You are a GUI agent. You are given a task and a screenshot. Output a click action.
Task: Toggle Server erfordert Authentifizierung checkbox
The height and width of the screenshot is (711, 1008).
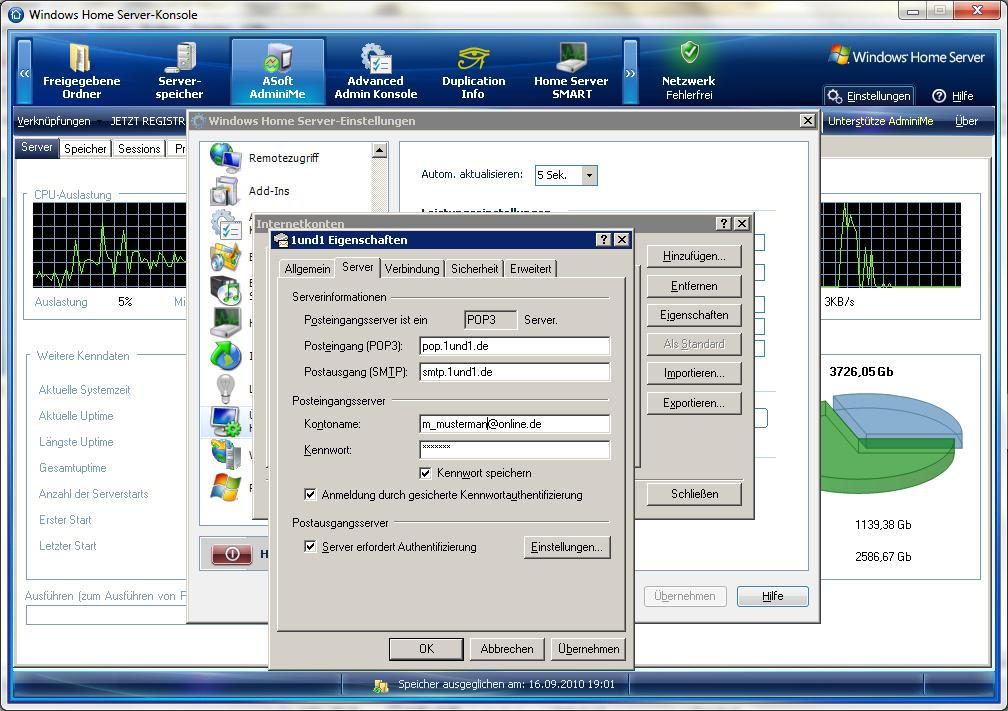310,546
